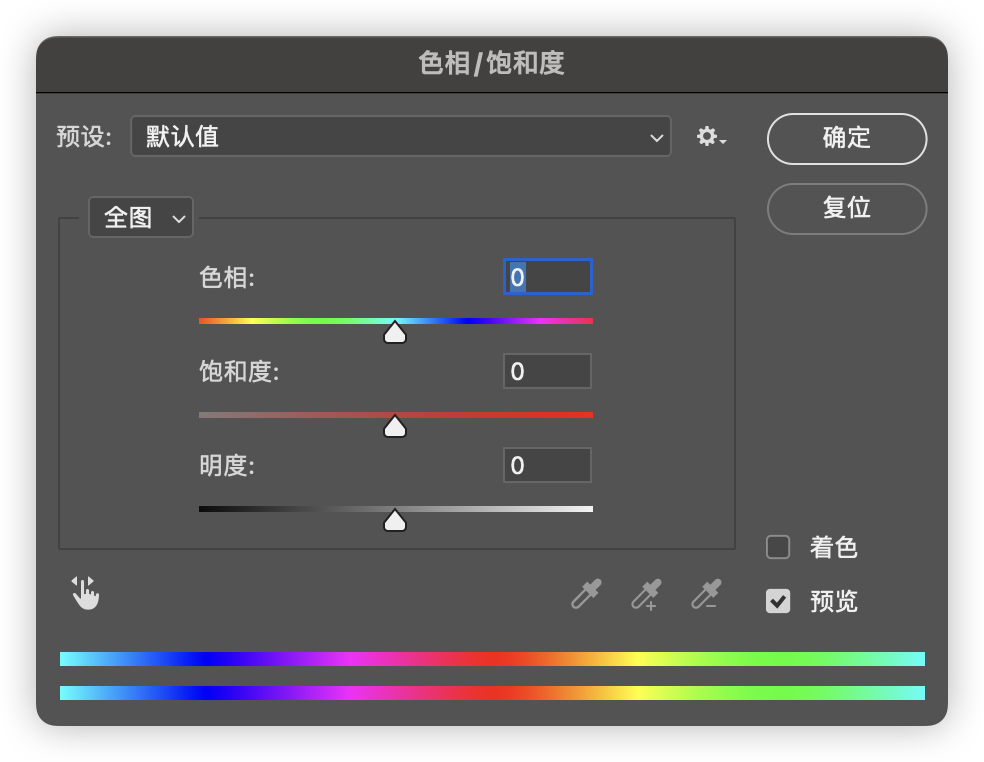This screenshot has width=984, height=762.
Task: Click the upper color spectrum bar
Action: pos(492,658)
